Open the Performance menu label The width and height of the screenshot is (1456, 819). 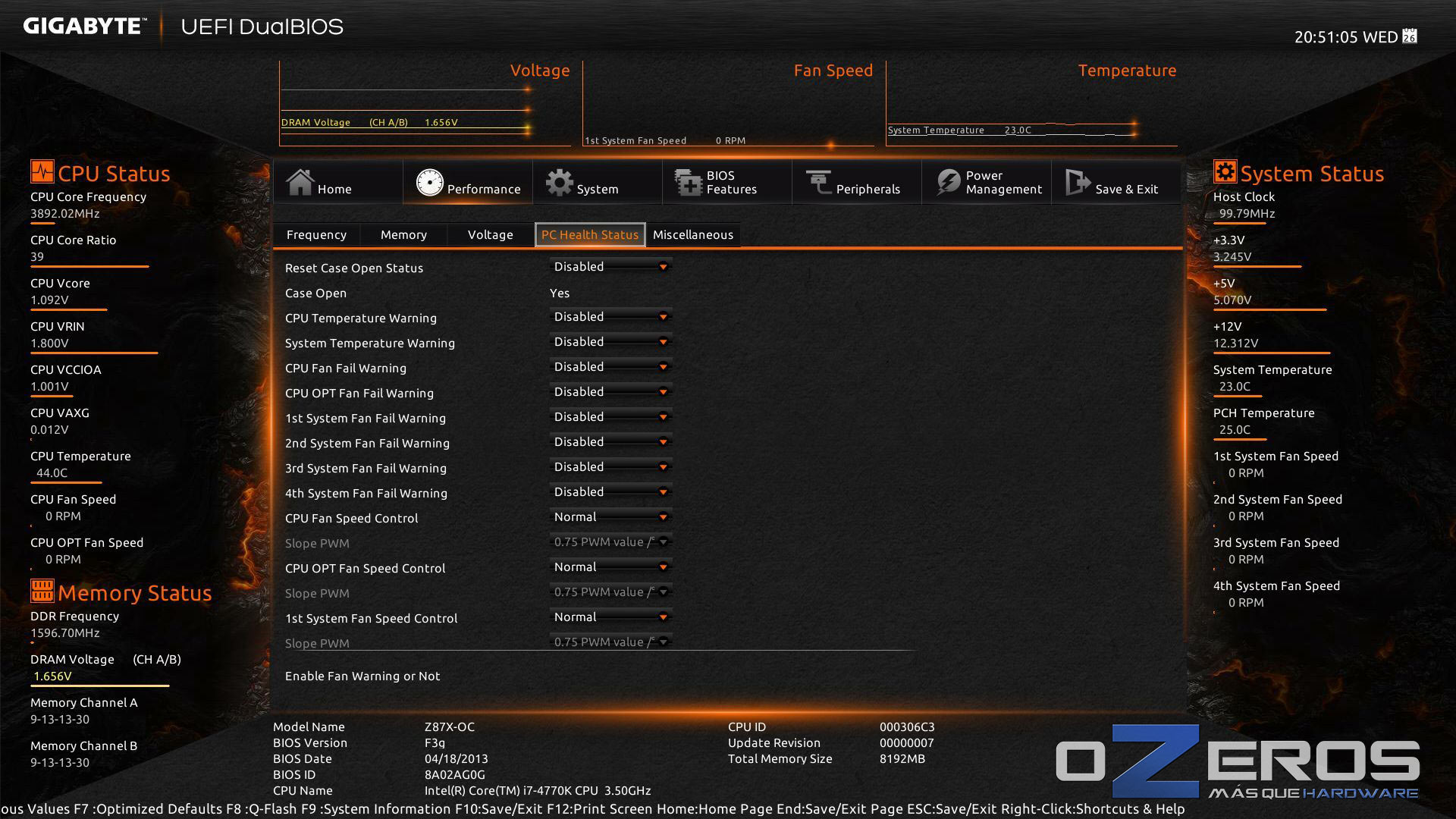[484, 190]
